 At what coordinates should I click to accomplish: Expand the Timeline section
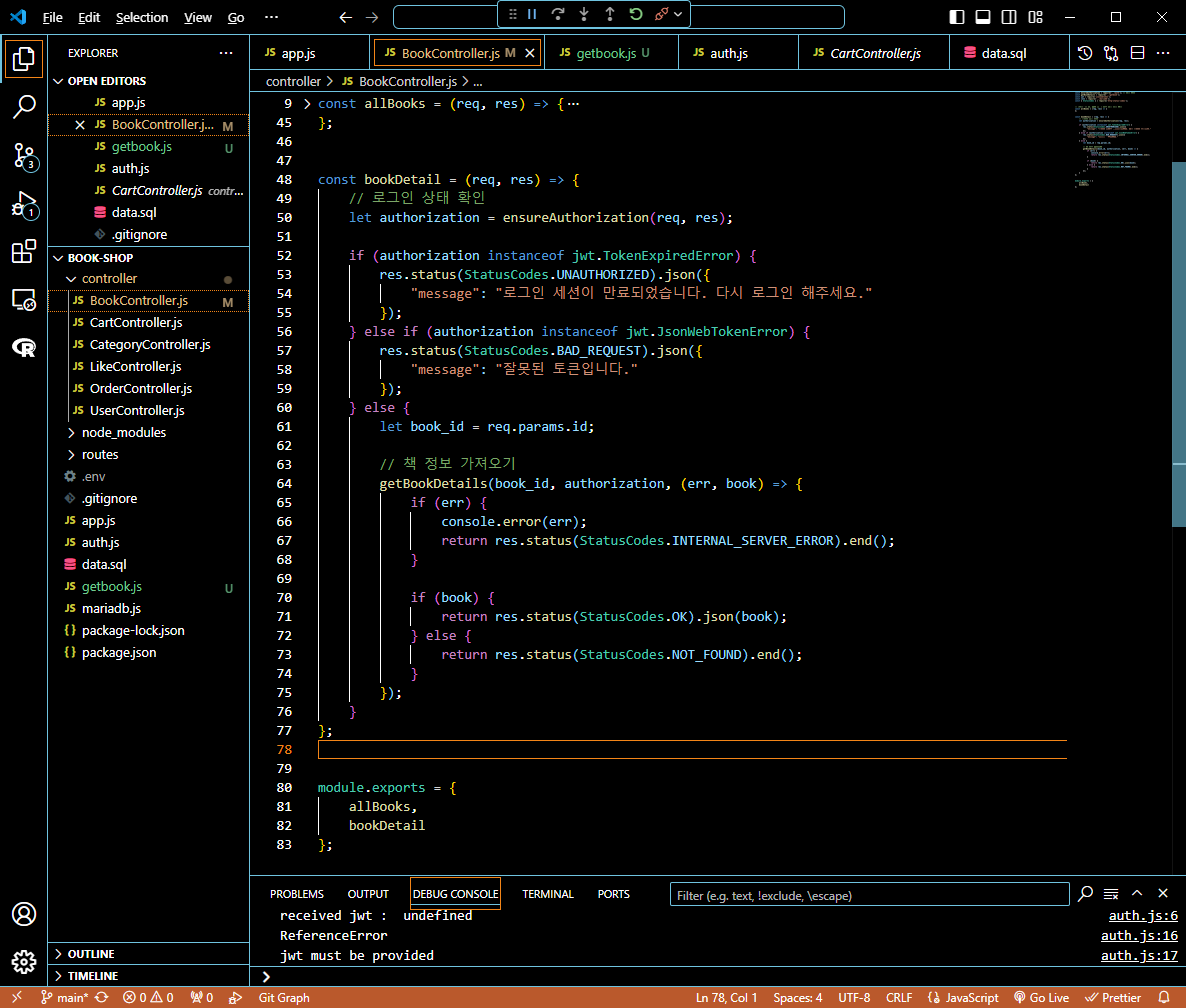148,976
